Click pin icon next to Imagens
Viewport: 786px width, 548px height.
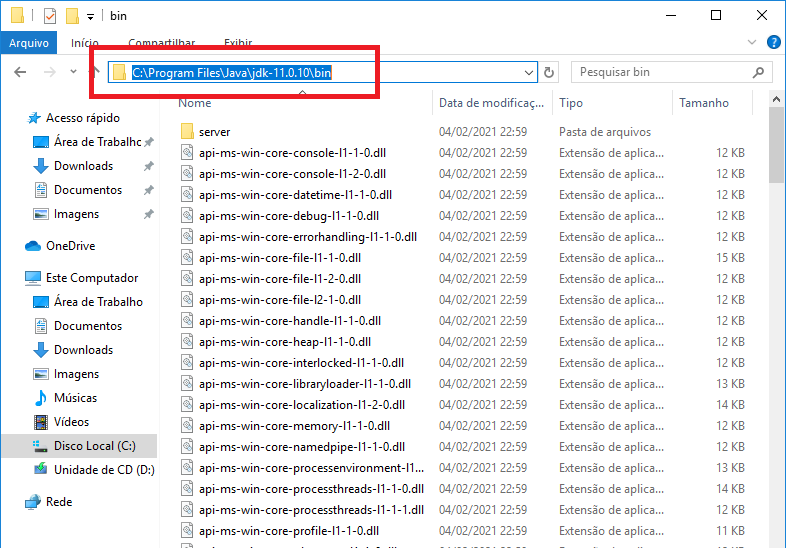(x=148, y=214)
